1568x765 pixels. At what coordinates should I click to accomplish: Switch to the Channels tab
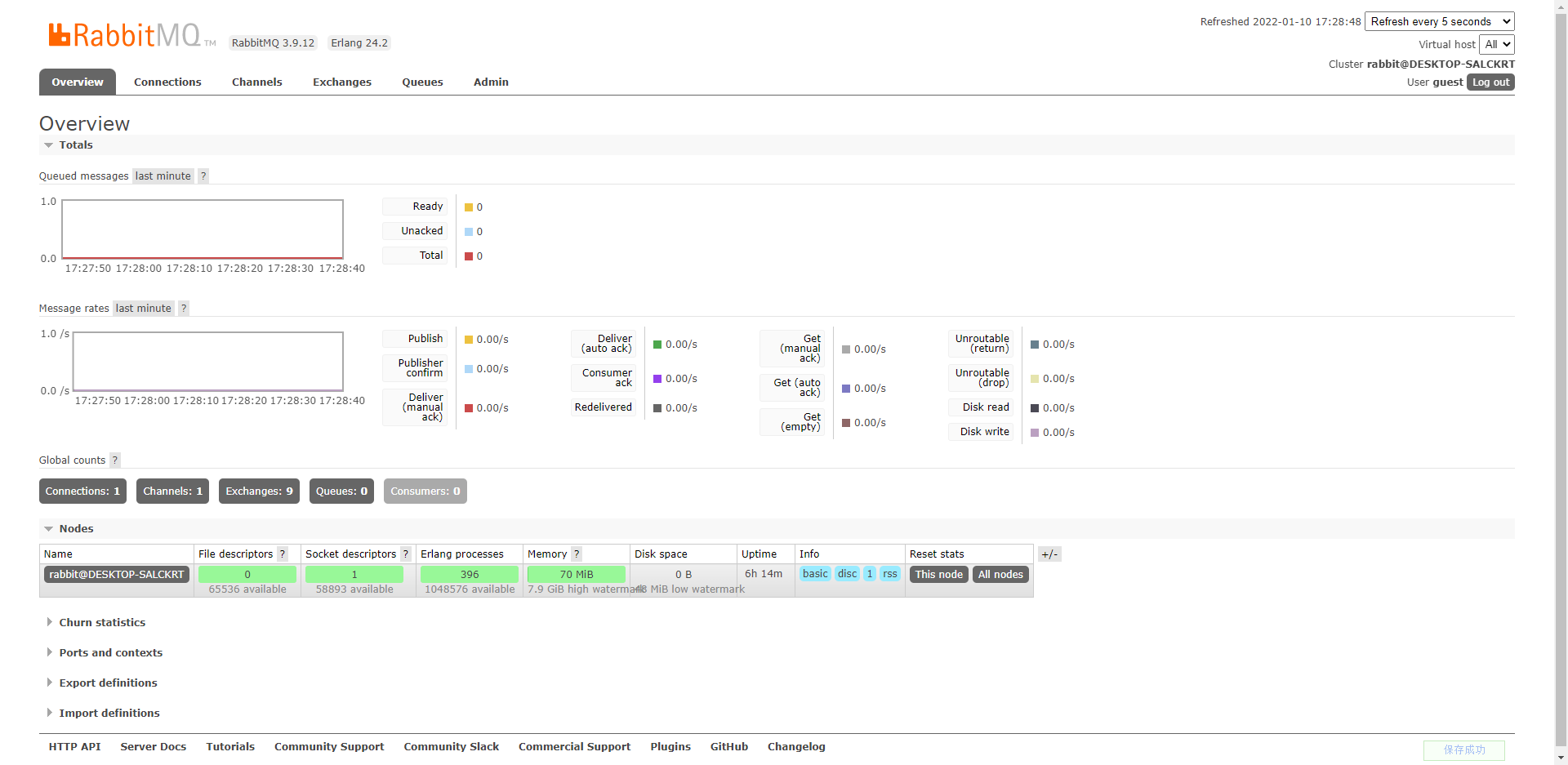257,82
